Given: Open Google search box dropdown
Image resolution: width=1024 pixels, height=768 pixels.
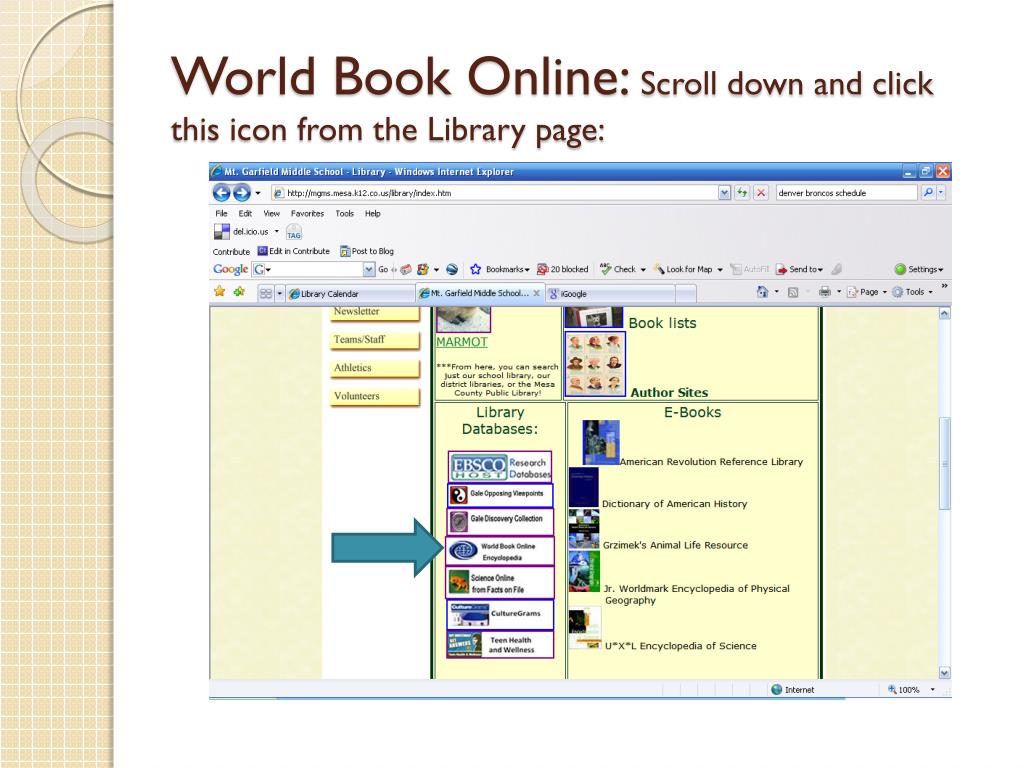Looking at the screenshot, I should [368, 269].
